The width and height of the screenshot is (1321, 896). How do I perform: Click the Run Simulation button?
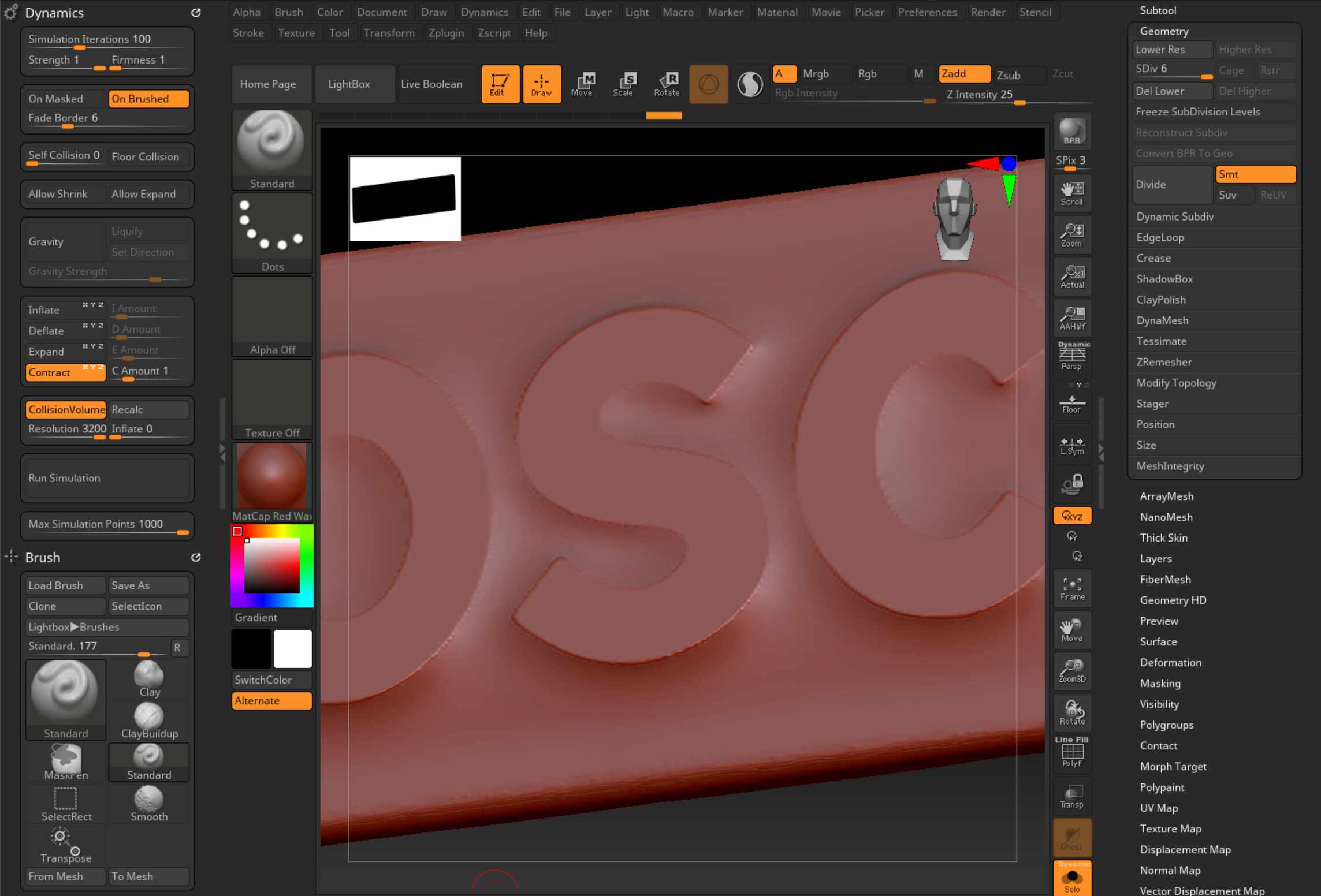[107, 478]
